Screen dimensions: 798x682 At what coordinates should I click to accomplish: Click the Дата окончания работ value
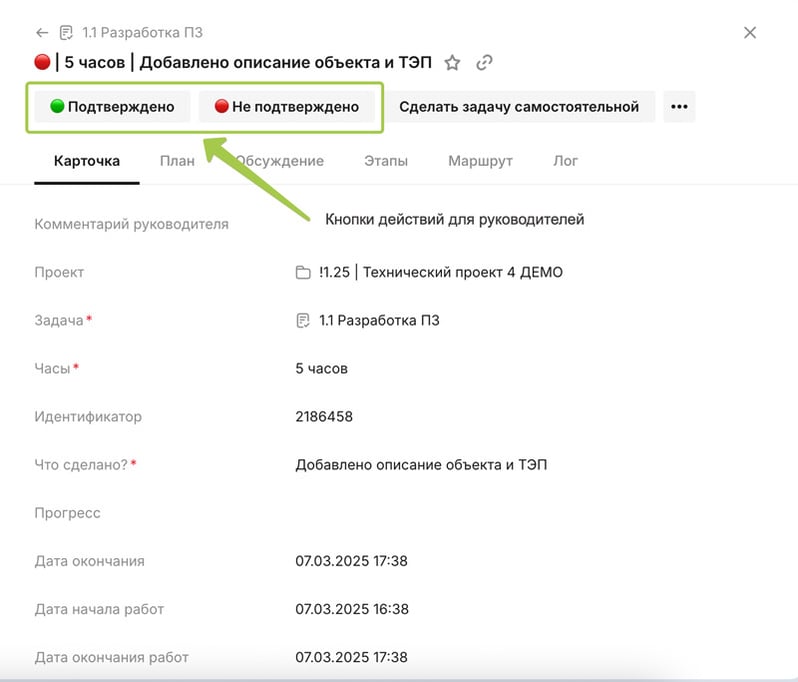[x=351, y=657]
